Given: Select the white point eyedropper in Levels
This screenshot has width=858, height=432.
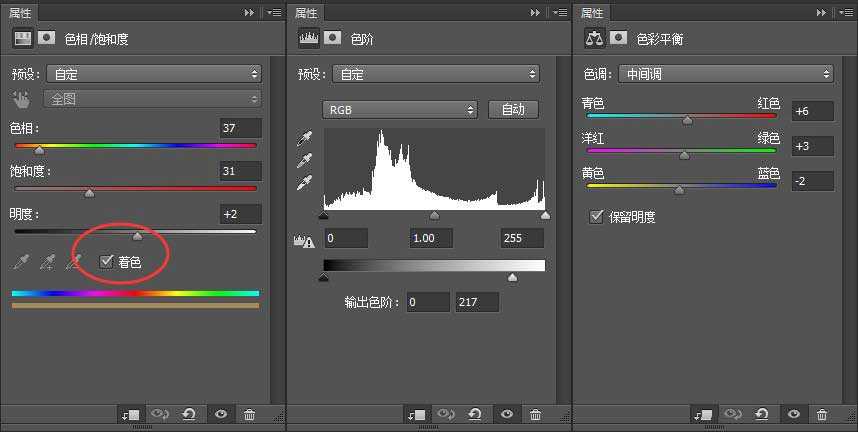Looking at the screenshot, I should pos(306,183).
